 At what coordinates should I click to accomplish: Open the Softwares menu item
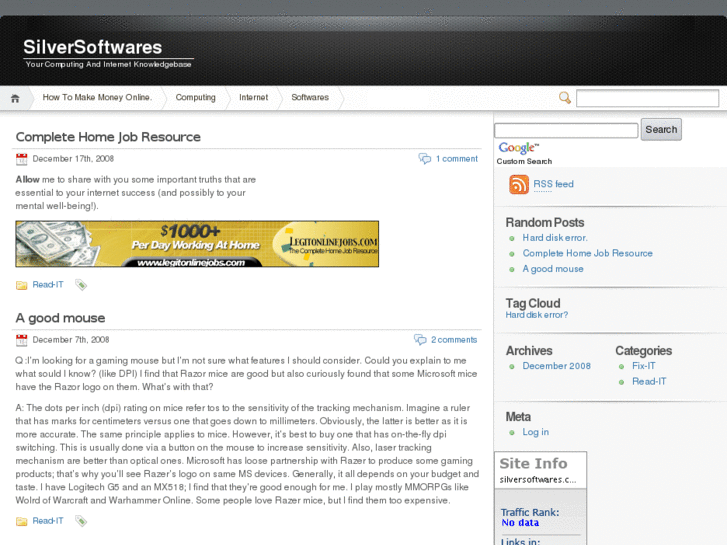click(x=310, y=97)
